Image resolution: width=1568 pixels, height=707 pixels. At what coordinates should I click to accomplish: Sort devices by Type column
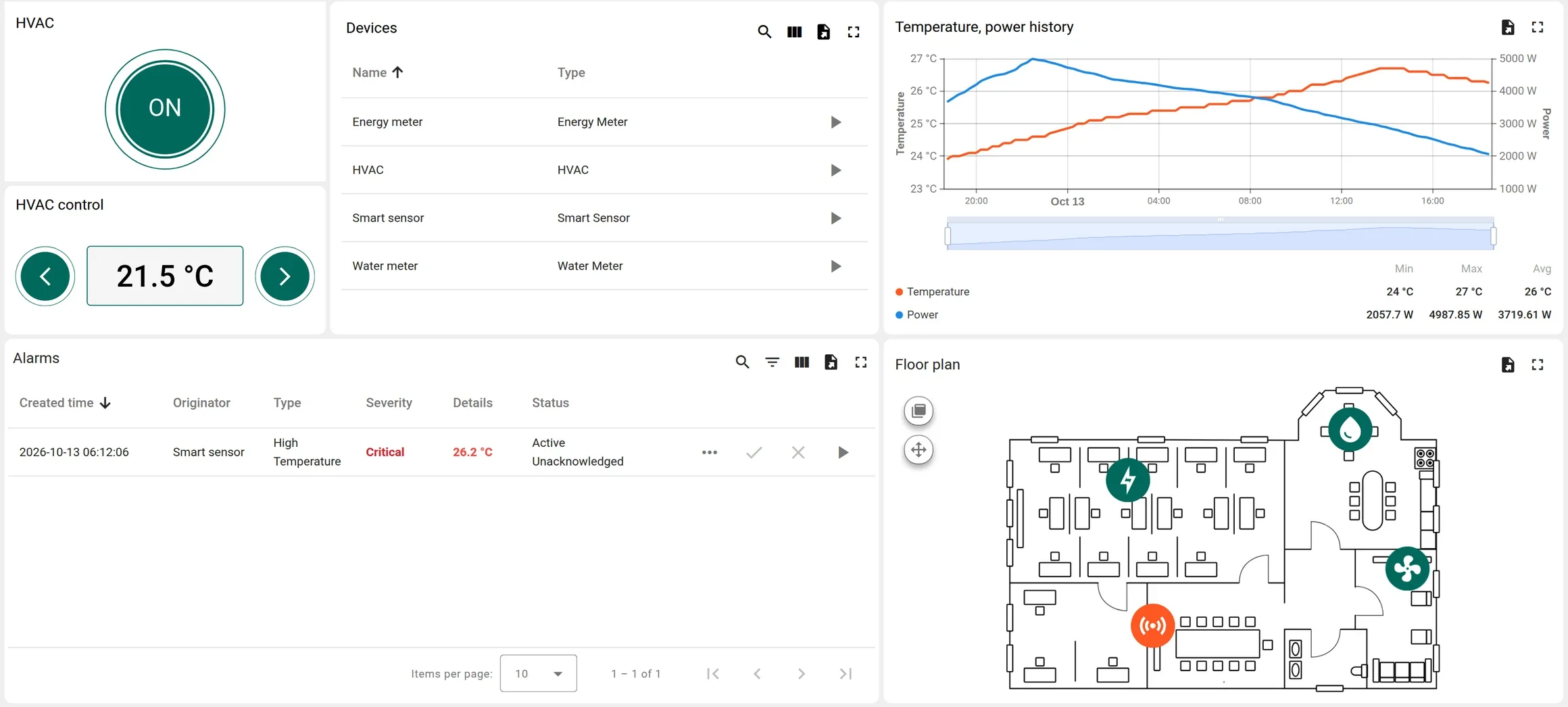[571, 72]
